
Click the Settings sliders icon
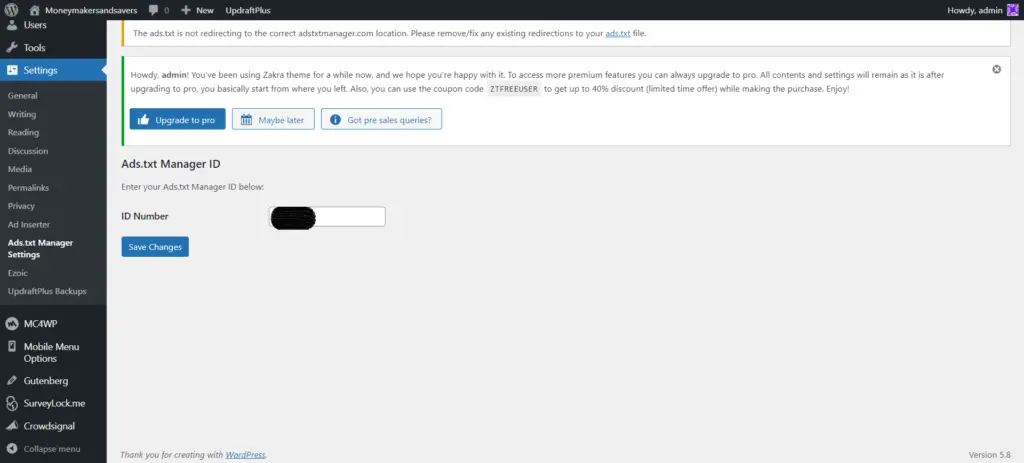pyautogui.click(x=11, y=70)
